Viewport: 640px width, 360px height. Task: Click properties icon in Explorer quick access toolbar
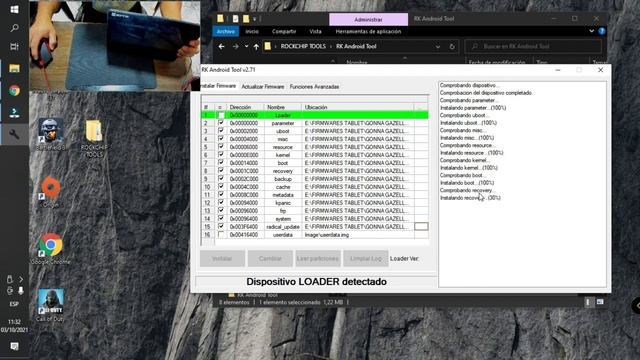point(236,19)
